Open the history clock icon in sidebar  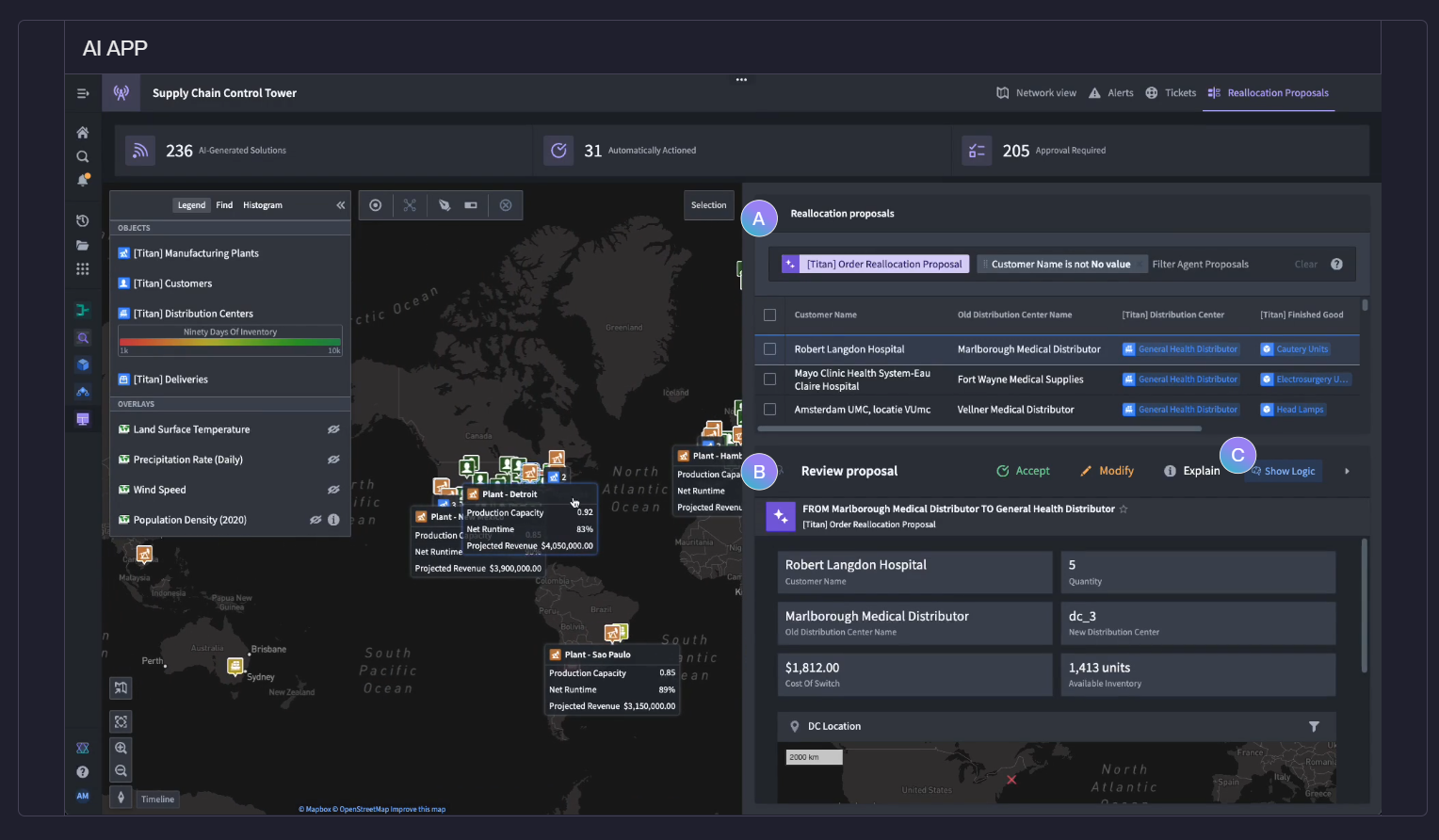(x=83, y=220)
